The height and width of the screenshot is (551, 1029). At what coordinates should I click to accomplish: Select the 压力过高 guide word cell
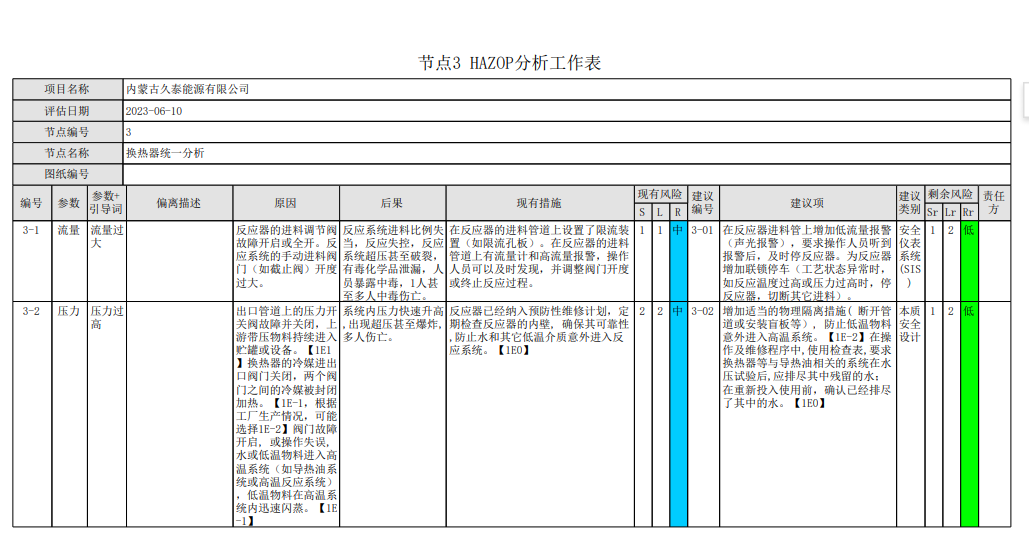[x=107, y=414]
